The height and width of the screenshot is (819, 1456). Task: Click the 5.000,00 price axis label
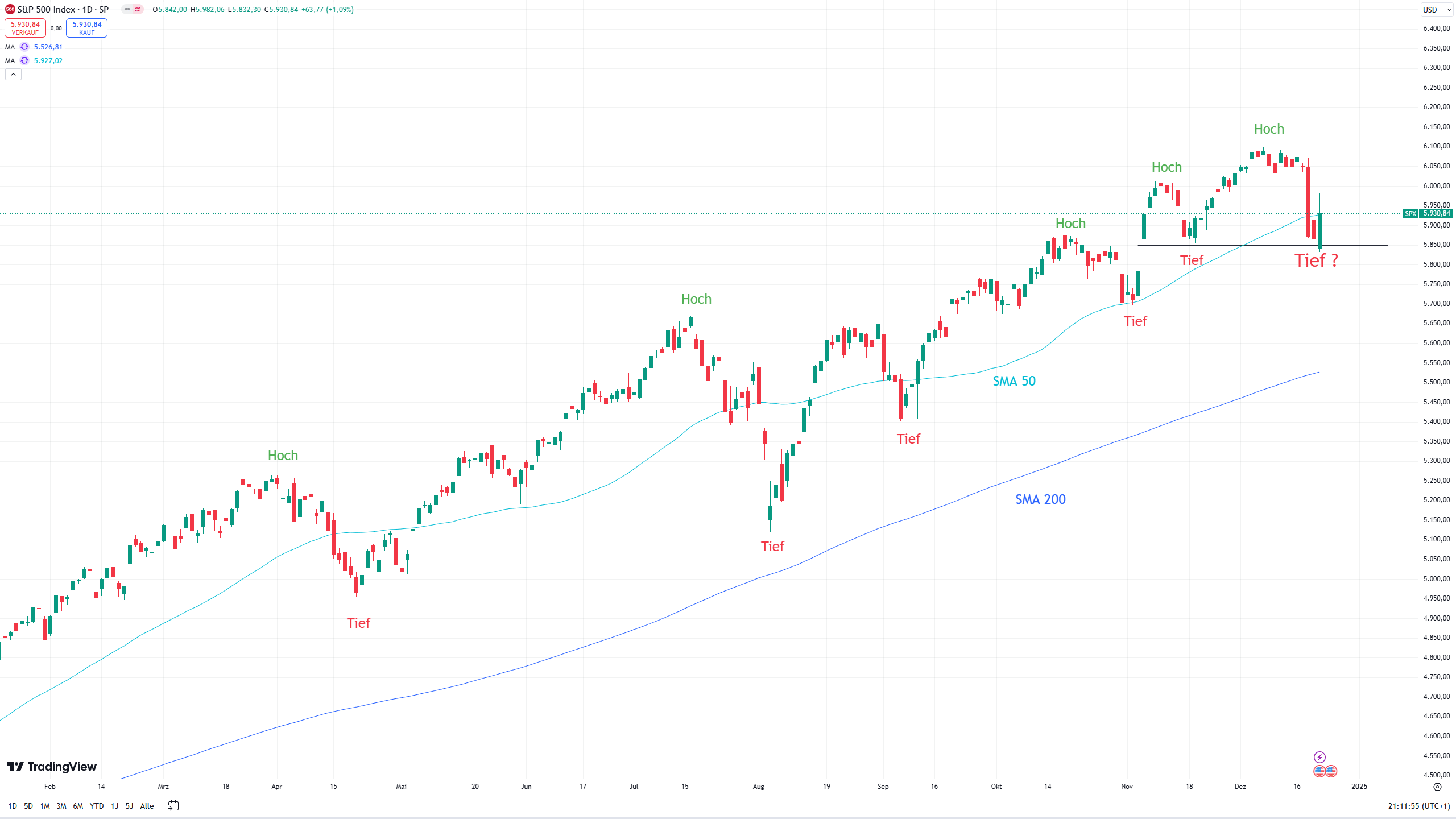[x=1436, y=579]
